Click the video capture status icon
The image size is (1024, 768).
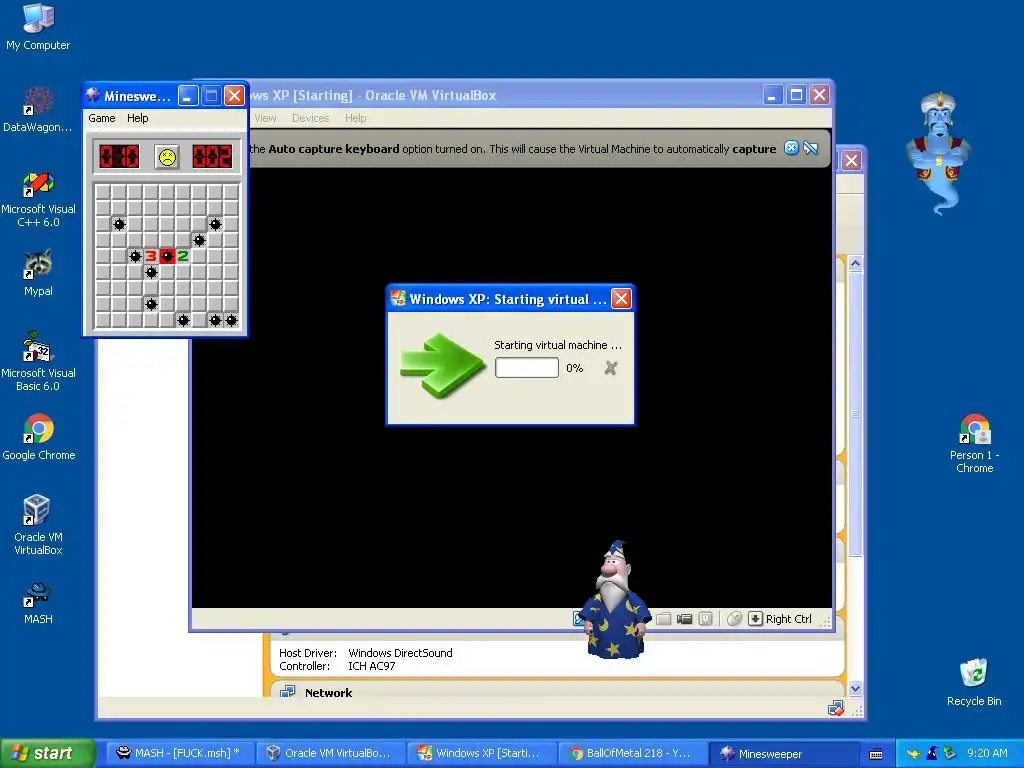tap(684, 618)
